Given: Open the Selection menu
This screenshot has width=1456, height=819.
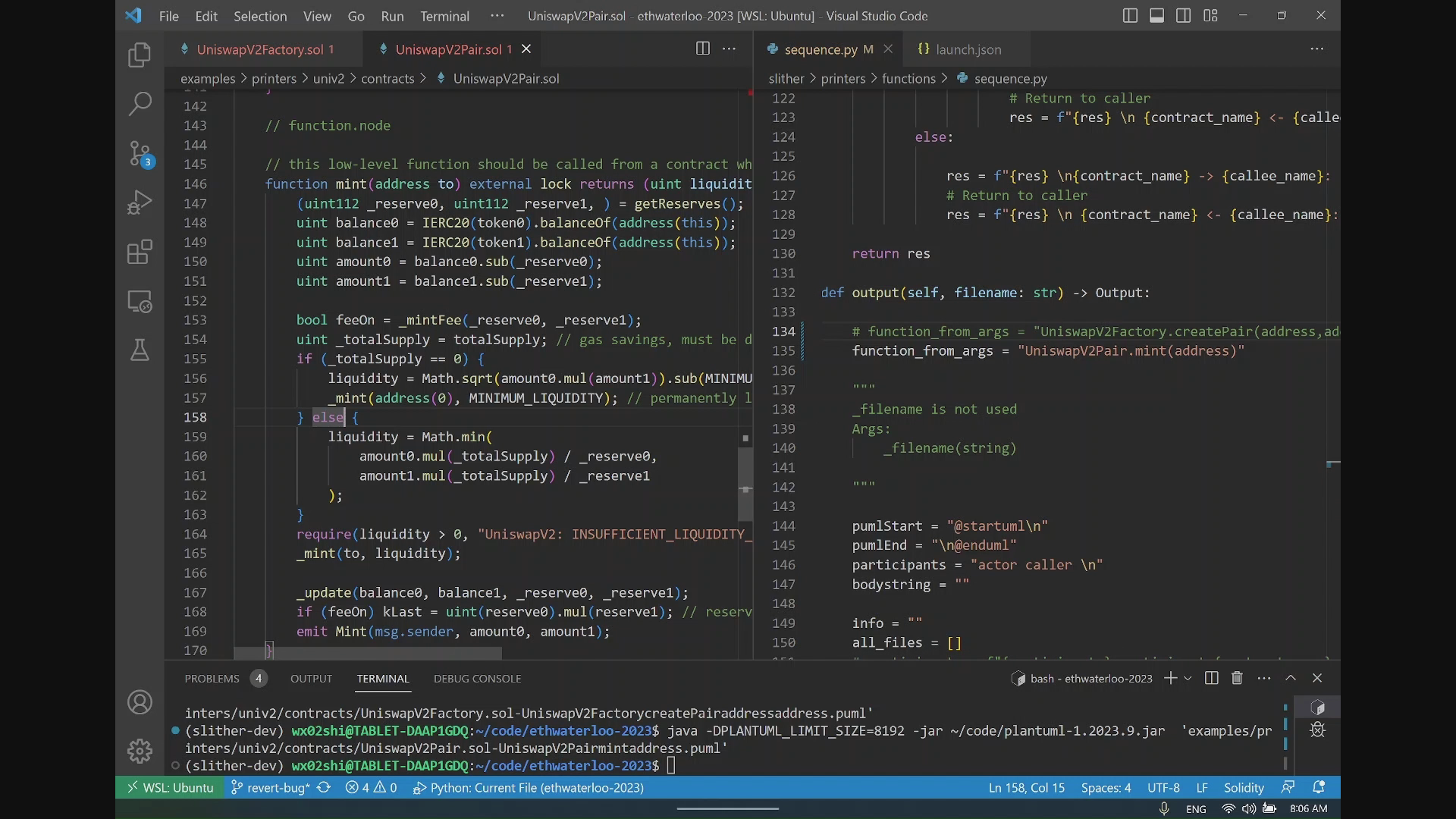Looking at the screenshot, I should click(260, 16).
